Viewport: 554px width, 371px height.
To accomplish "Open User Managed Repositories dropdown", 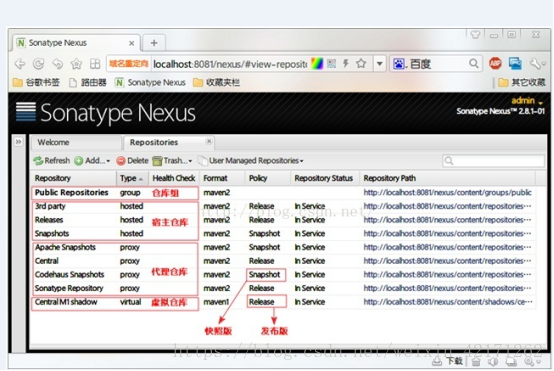I will 251,161.
